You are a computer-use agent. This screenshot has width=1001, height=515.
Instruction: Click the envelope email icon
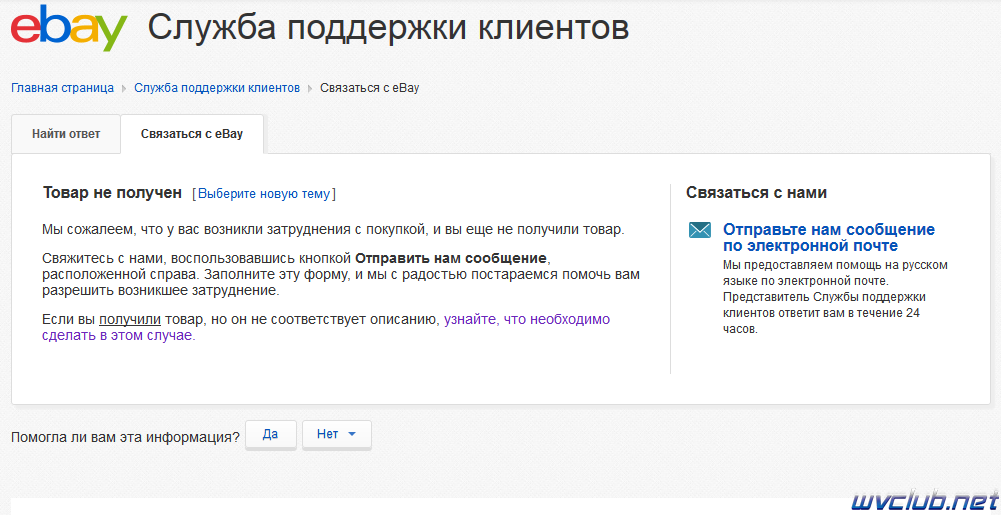tap(700, 230)
